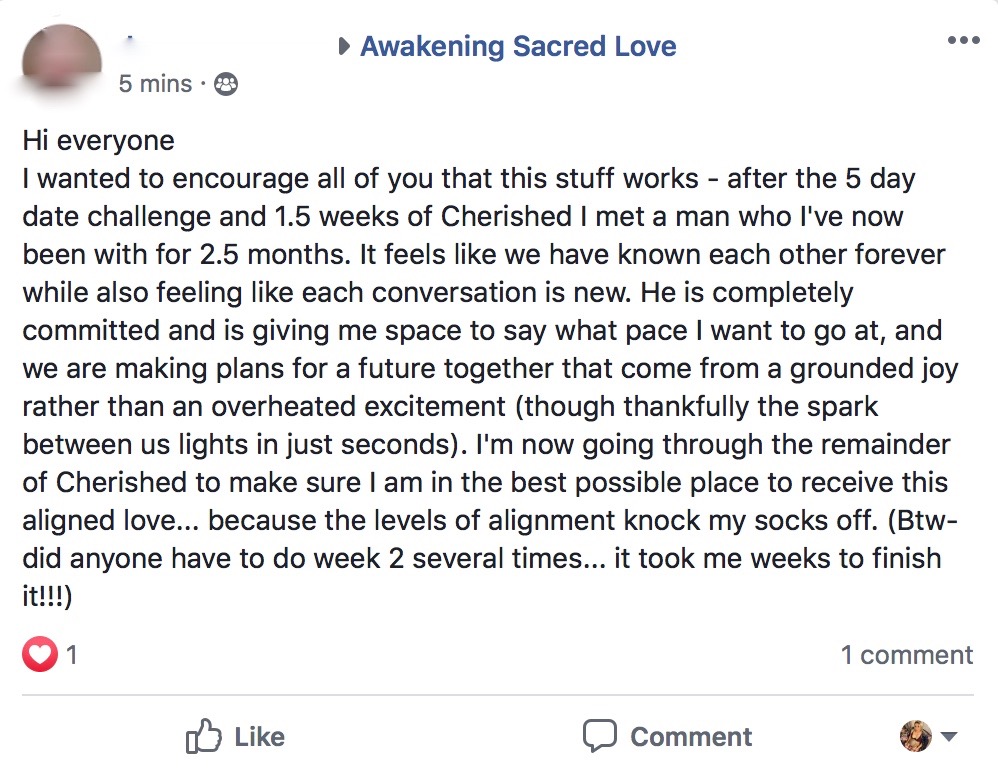Open the three-dot post options menu
Screen dimensions: 998x771
[963, 40]
